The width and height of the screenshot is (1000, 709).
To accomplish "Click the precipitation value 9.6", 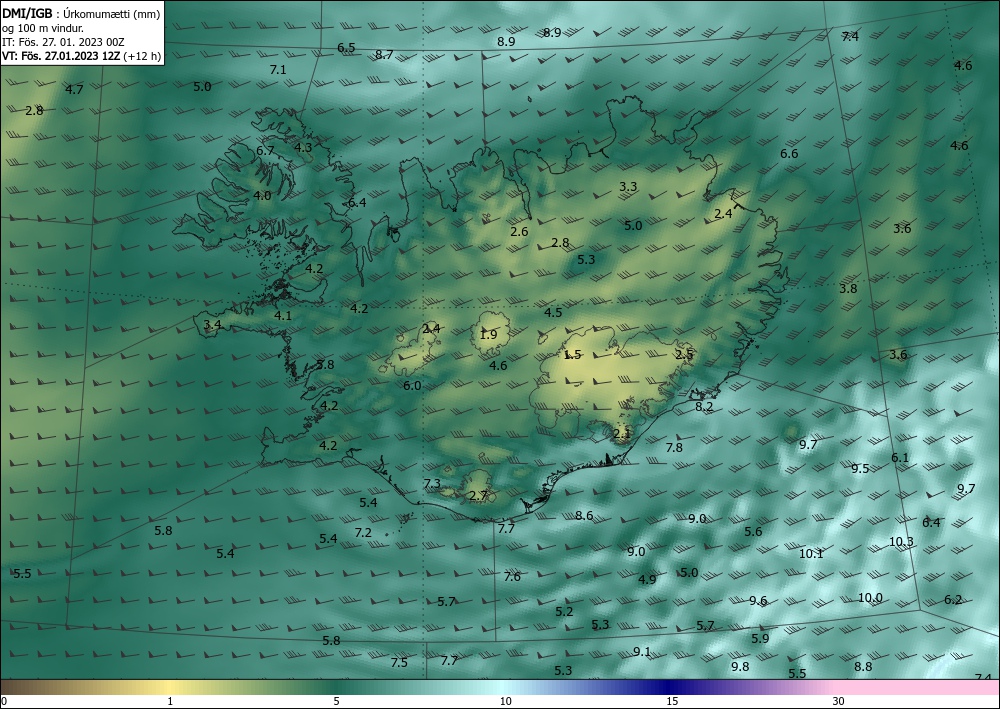I will 758,601.
